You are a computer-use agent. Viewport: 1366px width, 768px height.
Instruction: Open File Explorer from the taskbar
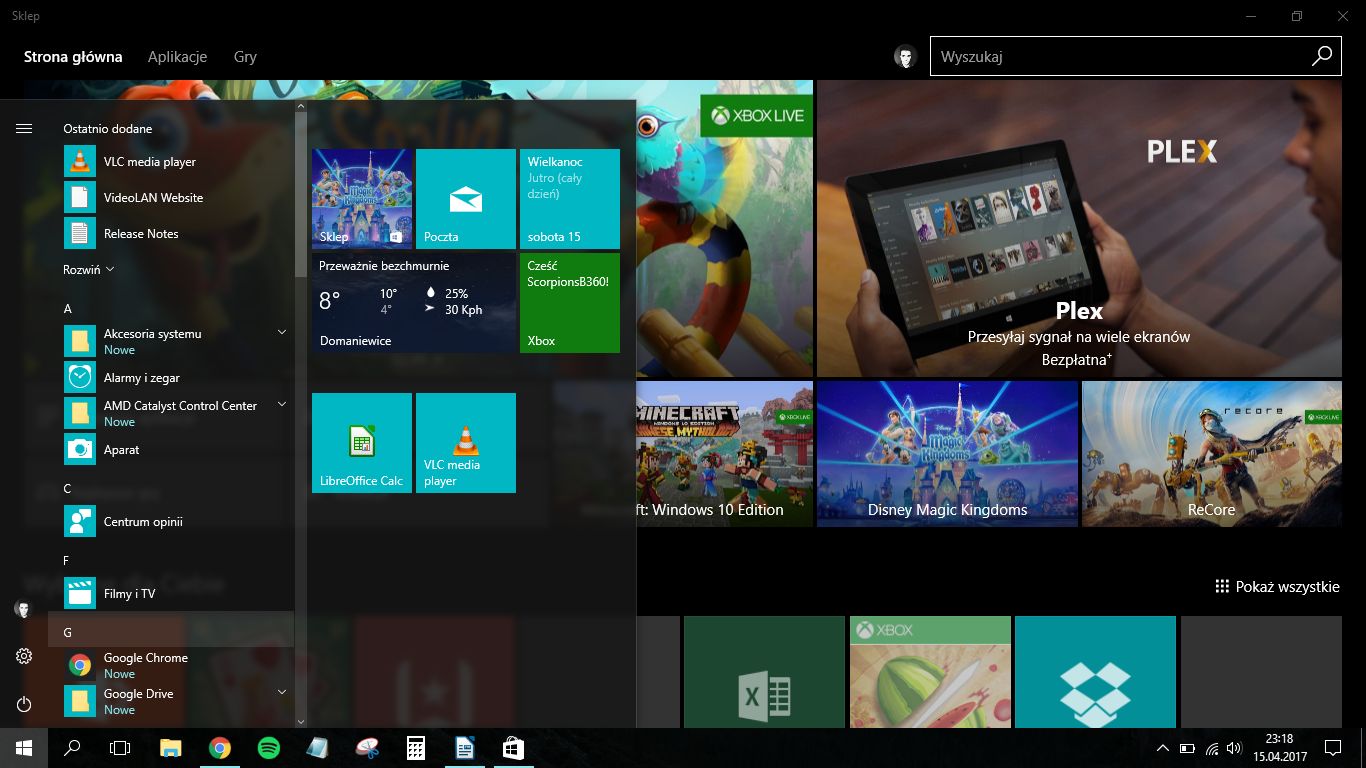pos(171,748)
